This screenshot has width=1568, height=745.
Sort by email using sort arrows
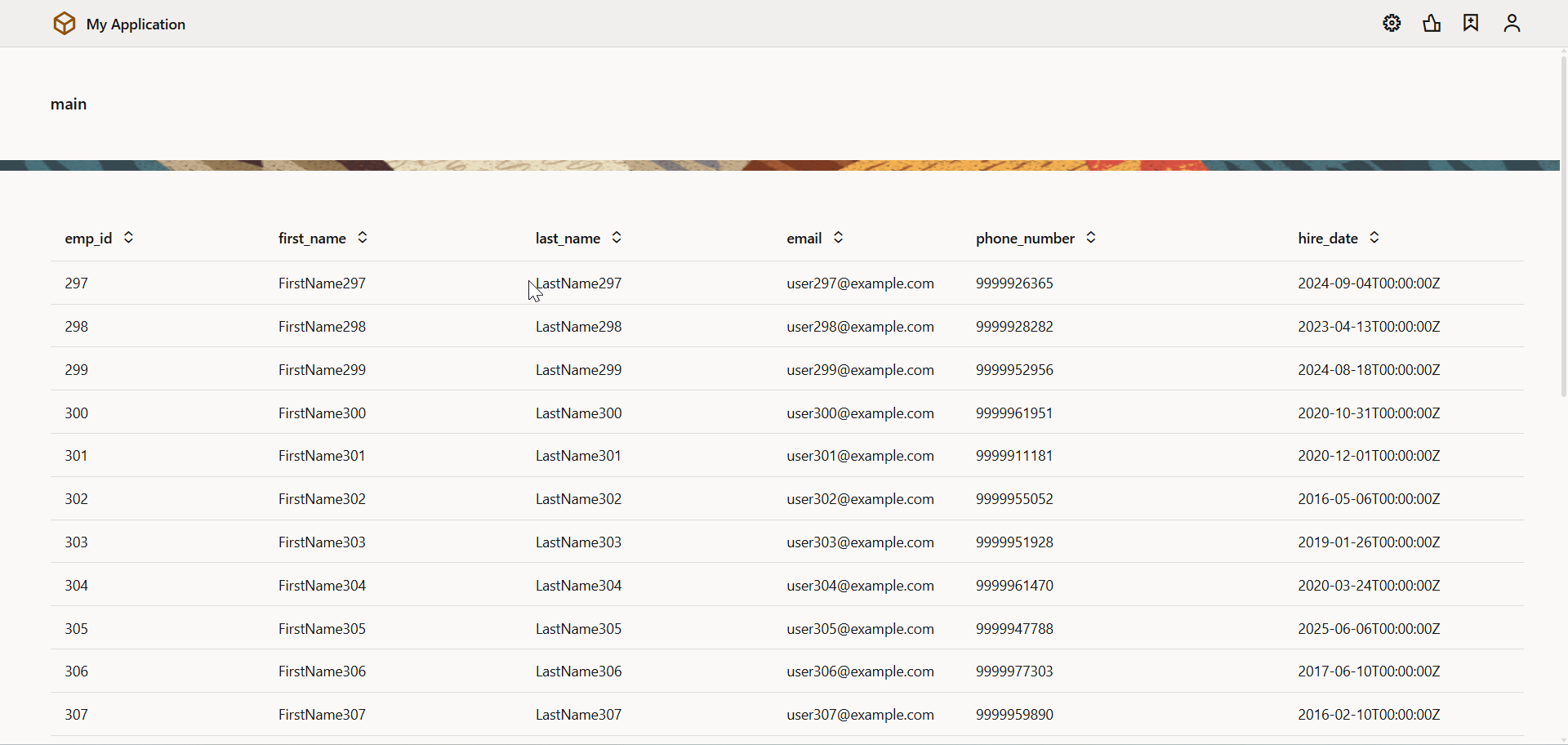[x=838, y=238]
